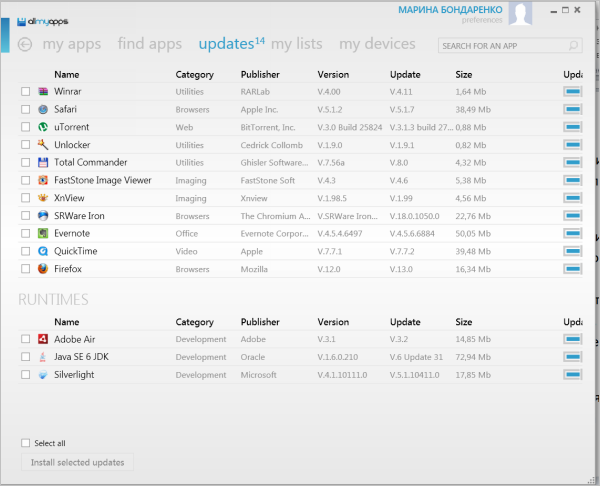Click the Unlocker wand icon
The height and width of the screenshot is (486, 600).
coord(43,145)
